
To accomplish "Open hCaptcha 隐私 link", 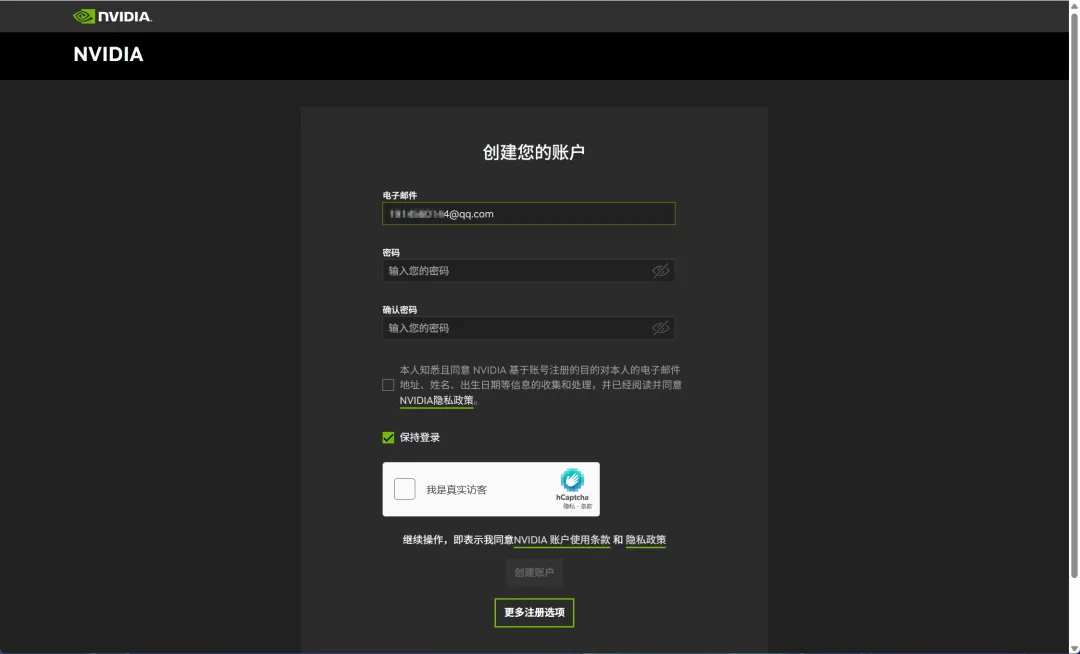I will 568,506.
